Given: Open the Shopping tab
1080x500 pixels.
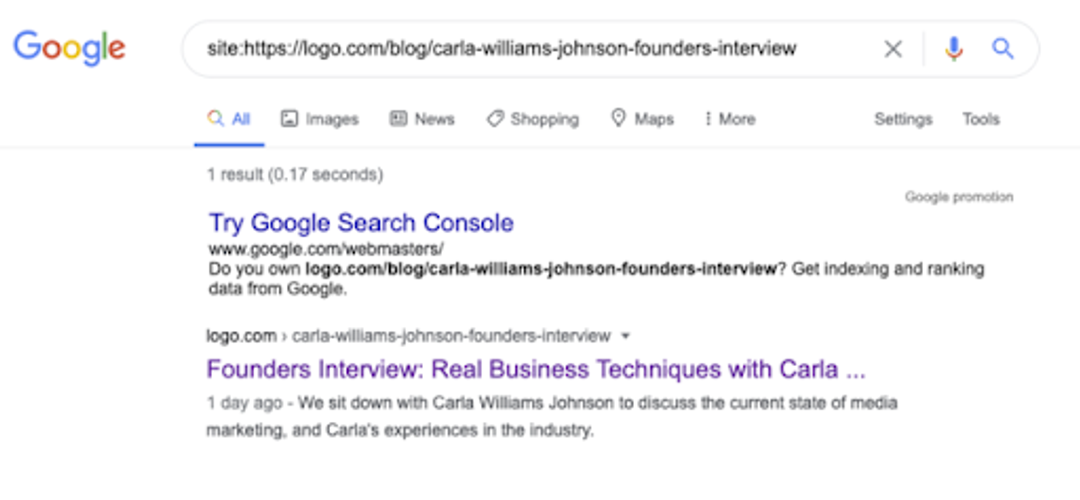Looking at the screenshot, I should click(532, 119).
